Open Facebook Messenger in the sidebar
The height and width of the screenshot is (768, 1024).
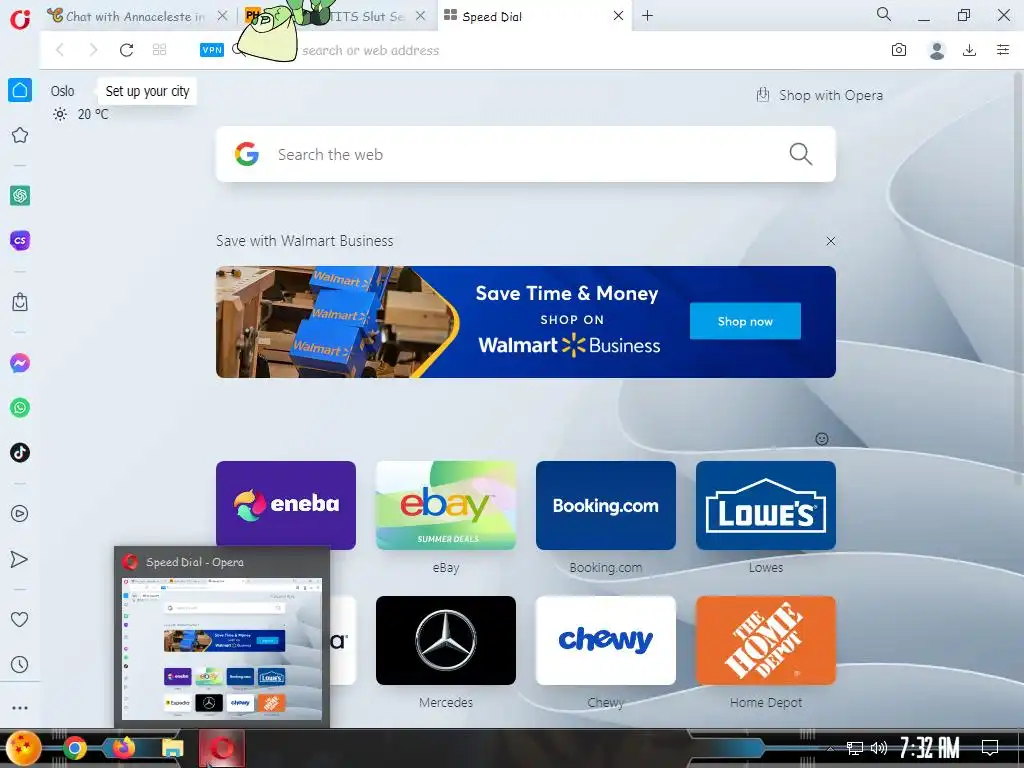20,363
